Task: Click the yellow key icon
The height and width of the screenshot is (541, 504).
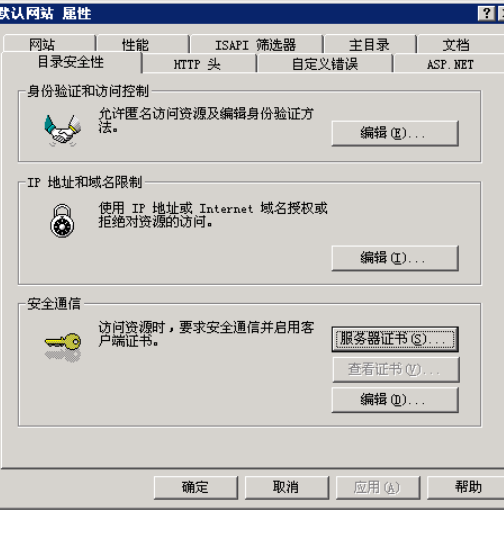Action: point(63,347)
